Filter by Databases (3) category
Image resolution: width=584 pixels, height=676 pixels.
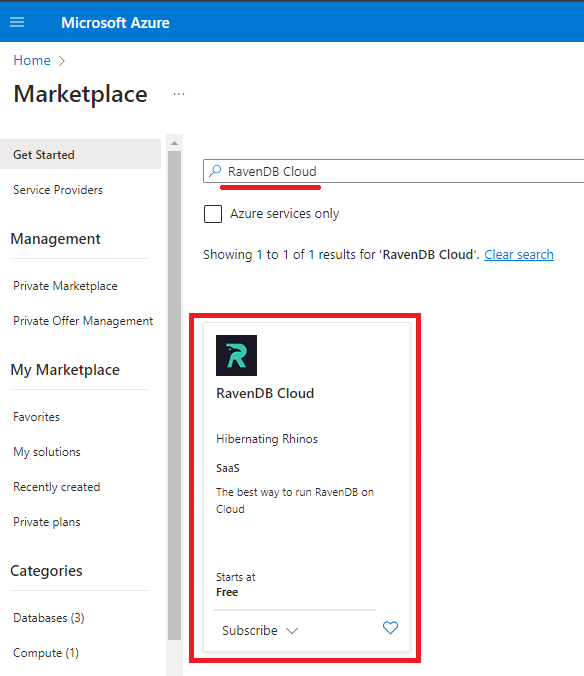(49, 618)
